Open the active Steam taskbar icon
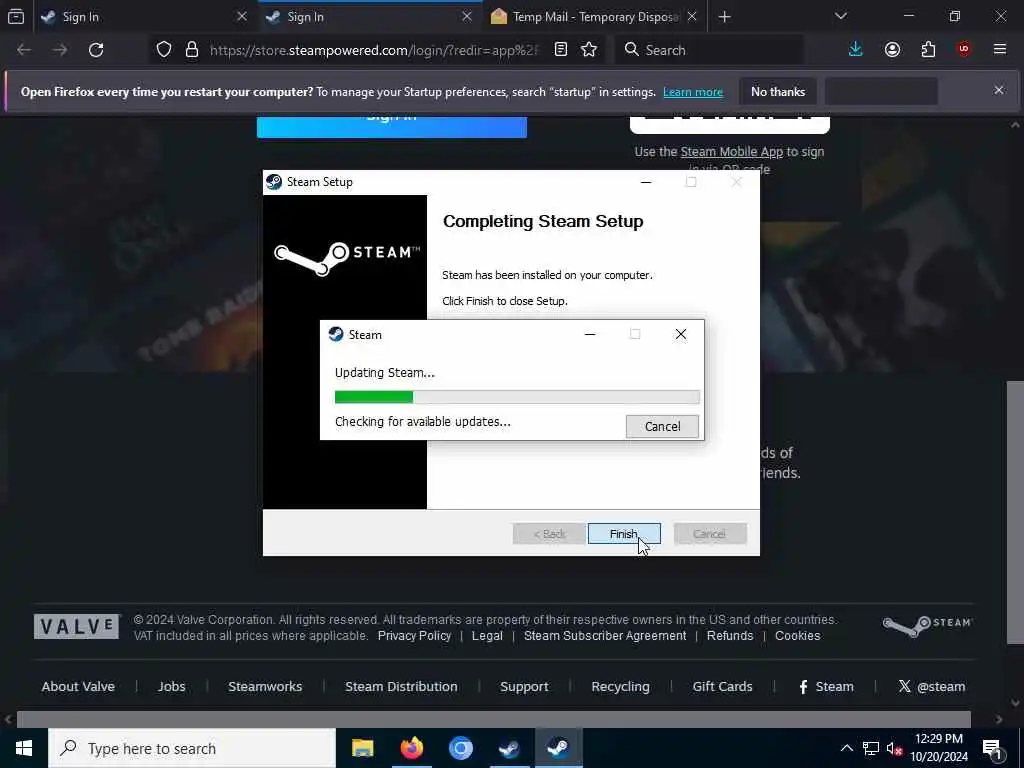 click(558, 748)
